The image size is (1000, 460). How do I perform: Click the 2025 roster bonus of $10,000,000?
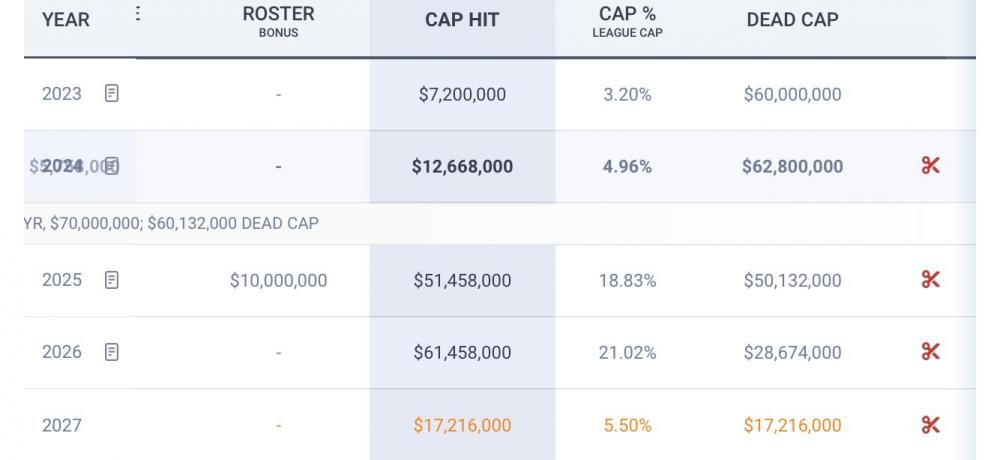pyautogui.click(x=278, y=280)
